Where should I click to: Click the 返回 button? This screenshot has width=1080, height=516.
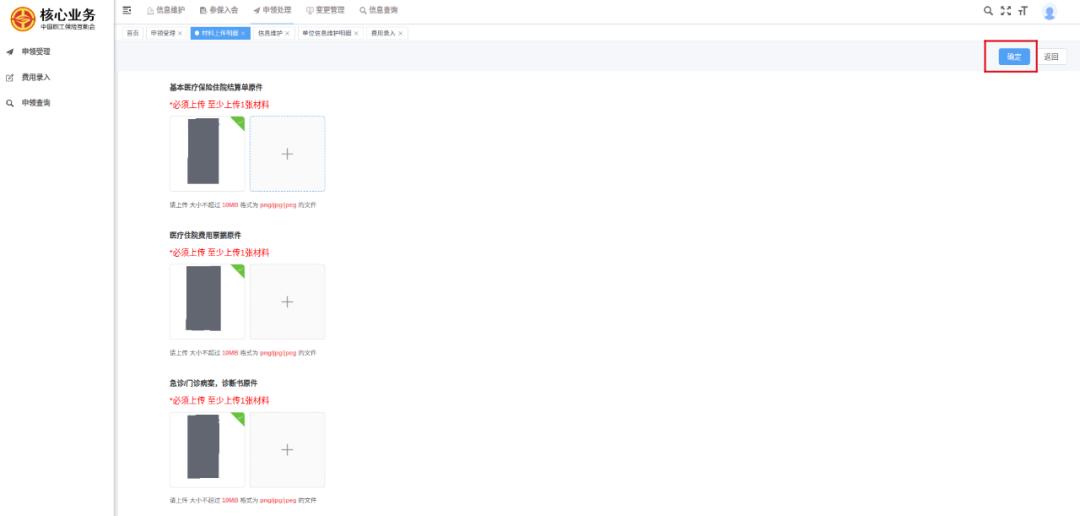[x=1051, y=57]
